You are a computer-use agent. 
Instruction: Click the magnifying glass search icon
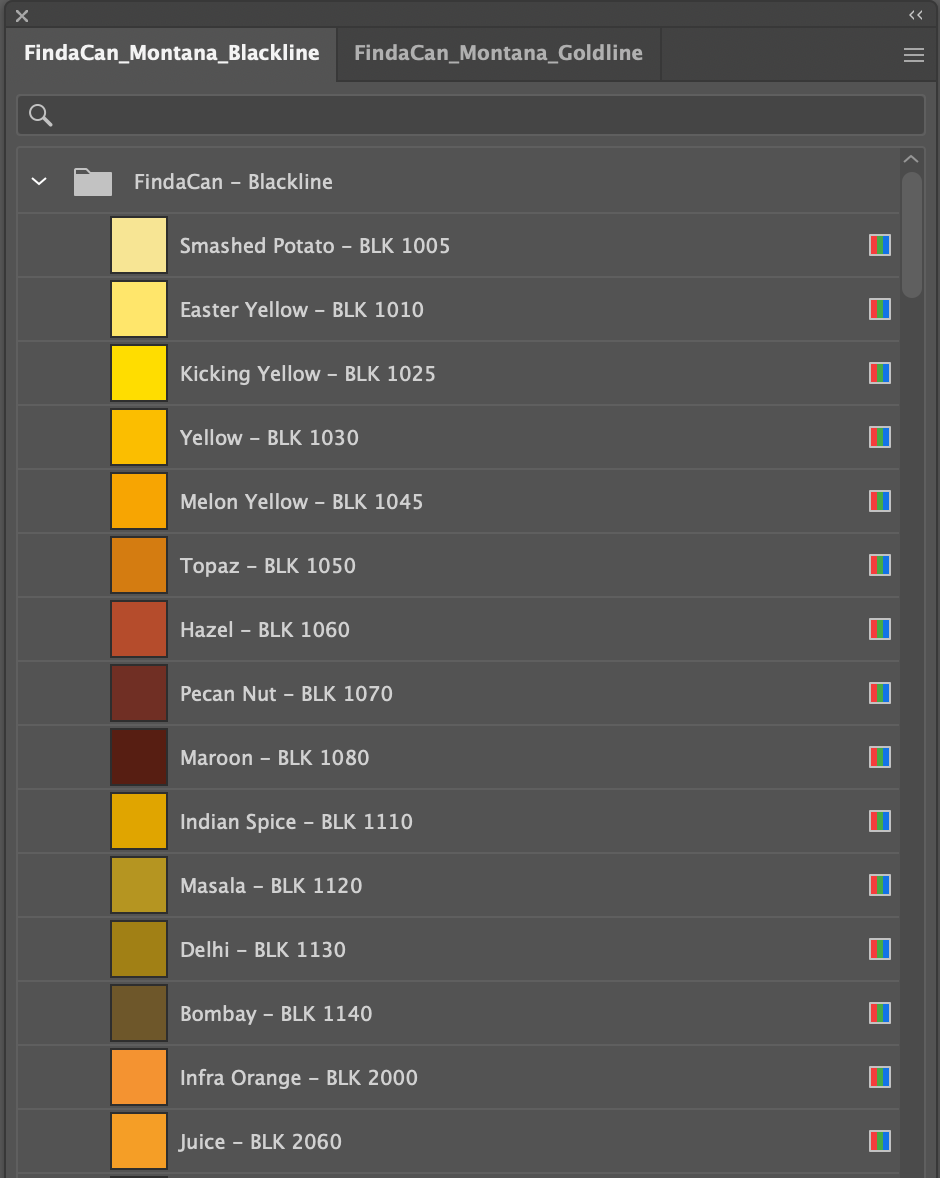click(x=41, y=115)
